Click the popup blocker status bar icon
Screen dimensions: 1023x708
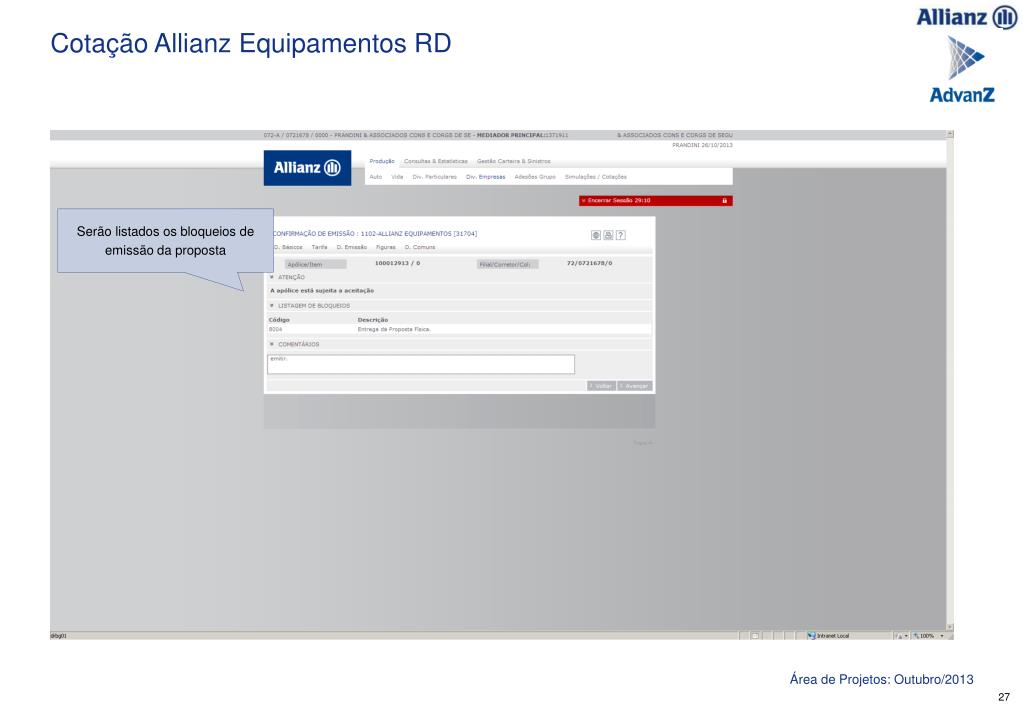[x=755, y=636]
